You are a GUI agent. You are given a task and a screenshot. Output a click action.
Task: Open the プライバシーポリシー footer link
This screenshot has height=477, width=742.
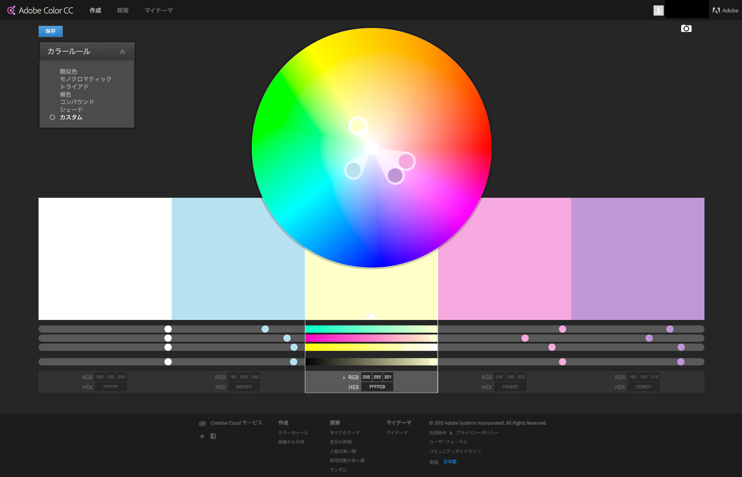pos(477,433)
